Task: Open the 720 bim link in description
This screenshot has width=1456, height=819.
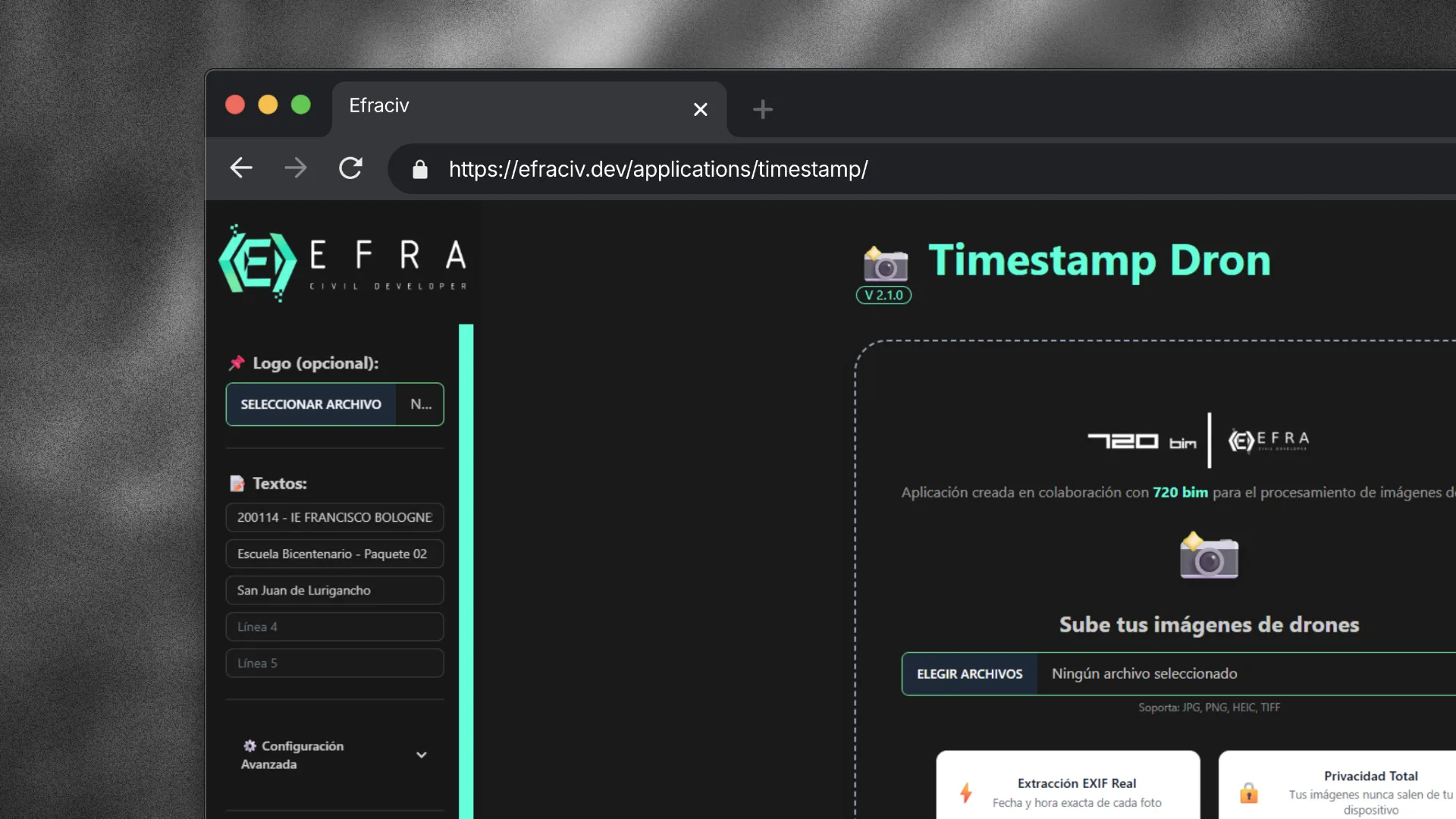Action: click(x=1180, y=492)
